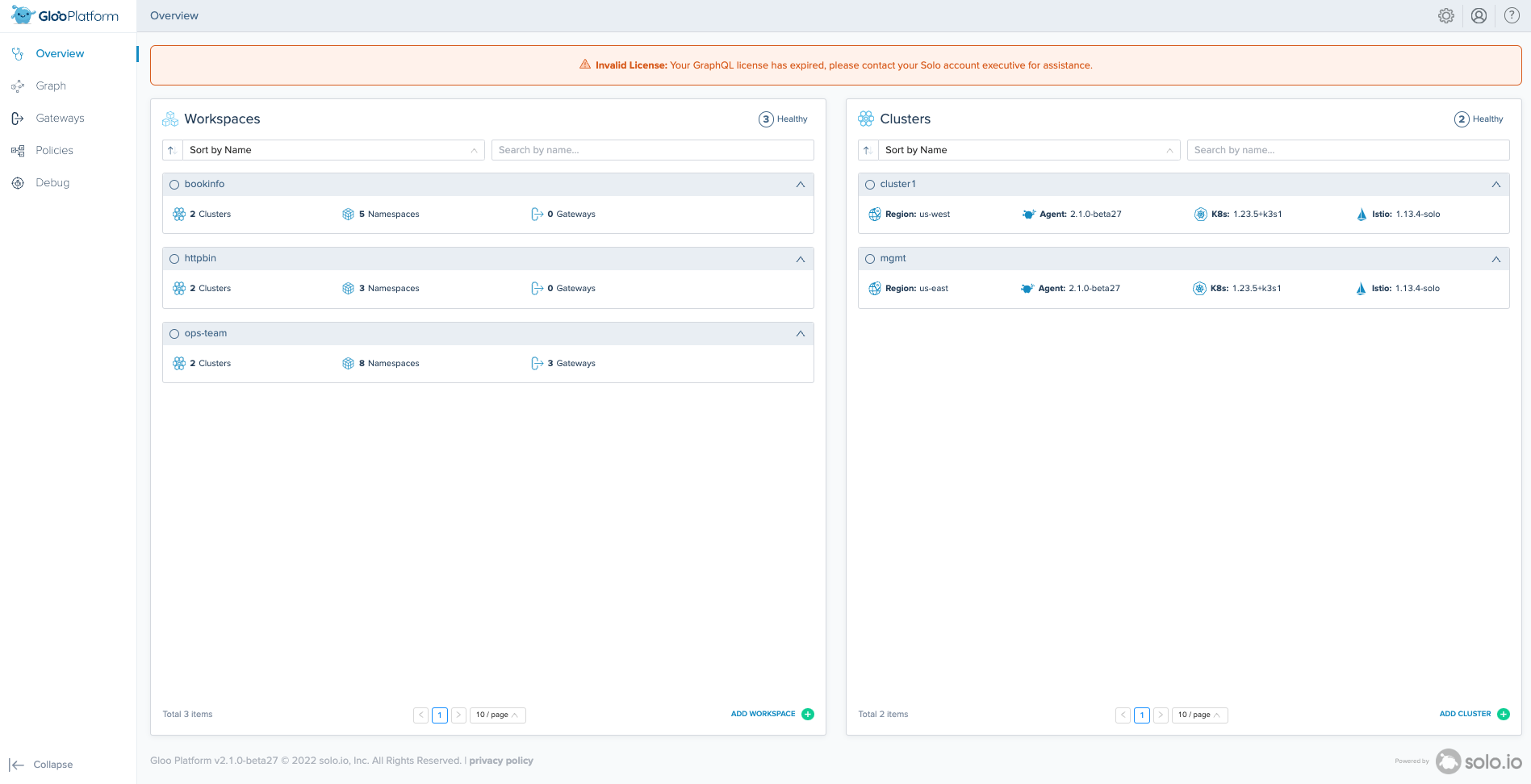This screenshot has height=784, width=1531.
Task: Click the Clusters panel icon
Action: point(866,119)
